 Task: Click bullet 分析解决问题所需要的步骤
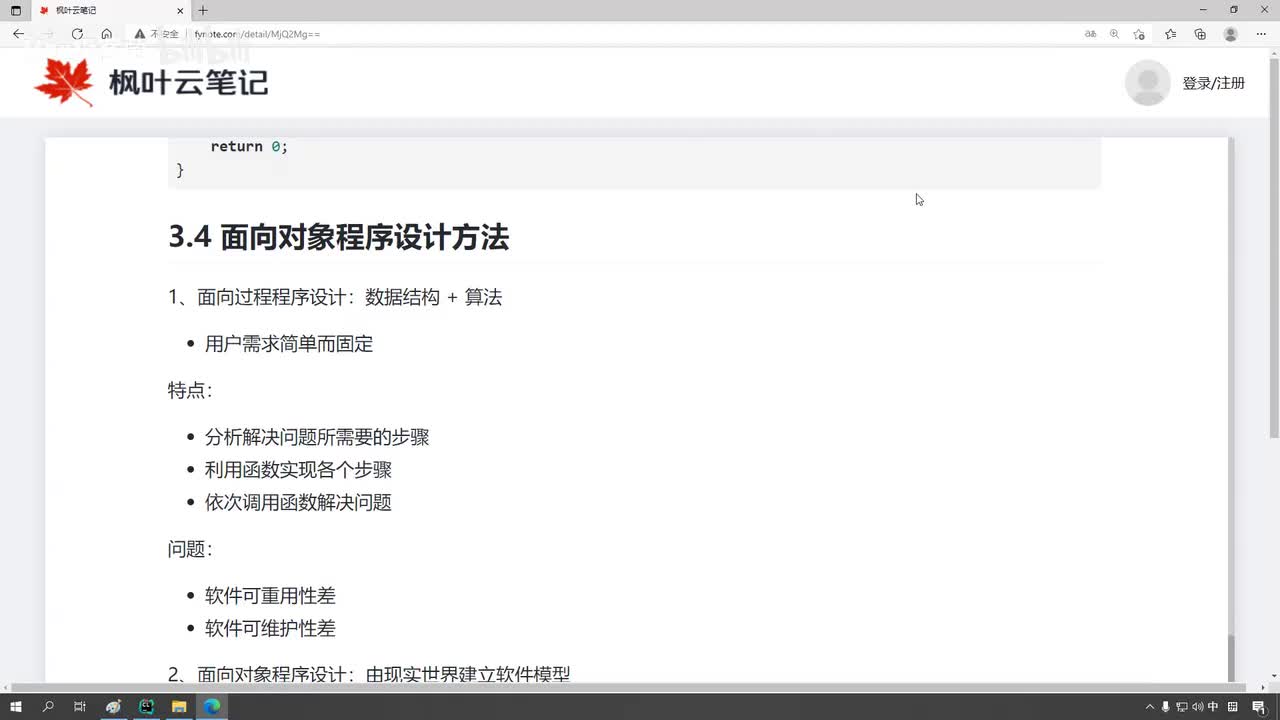click(x=317, y=437)
